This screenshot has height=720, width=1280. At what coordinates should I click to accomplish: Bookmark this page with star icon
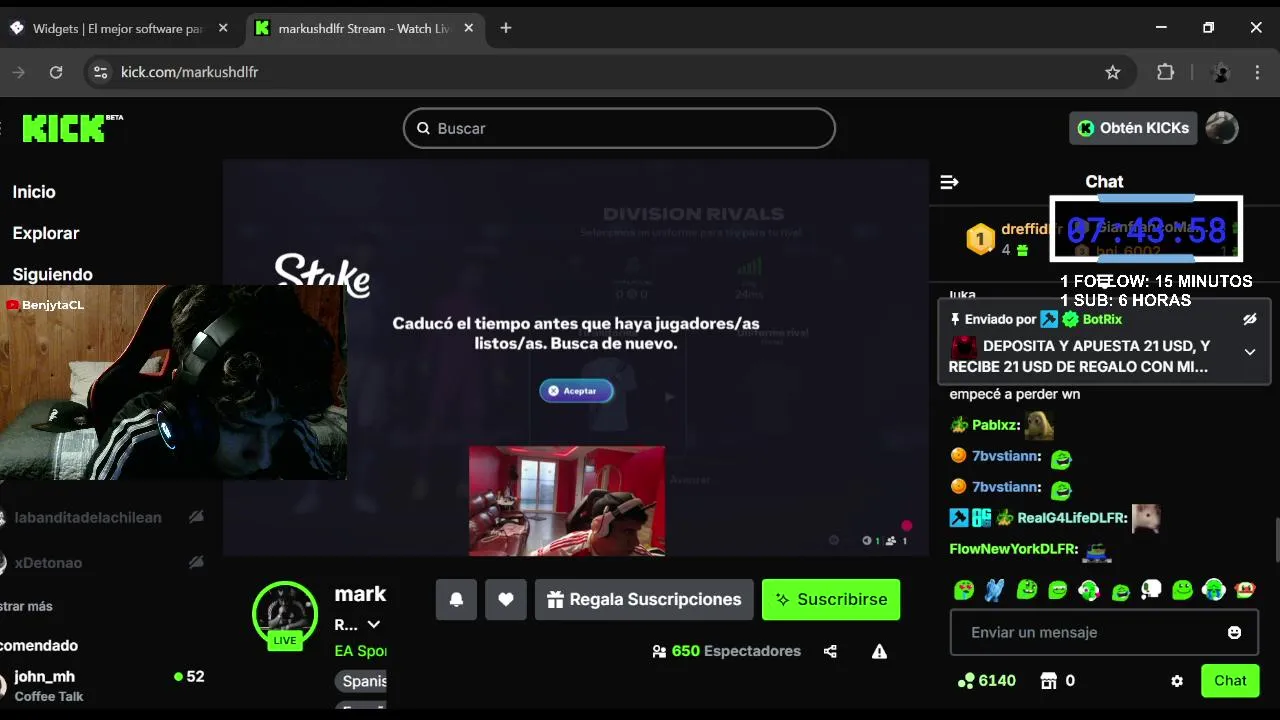click(1112, 72)
